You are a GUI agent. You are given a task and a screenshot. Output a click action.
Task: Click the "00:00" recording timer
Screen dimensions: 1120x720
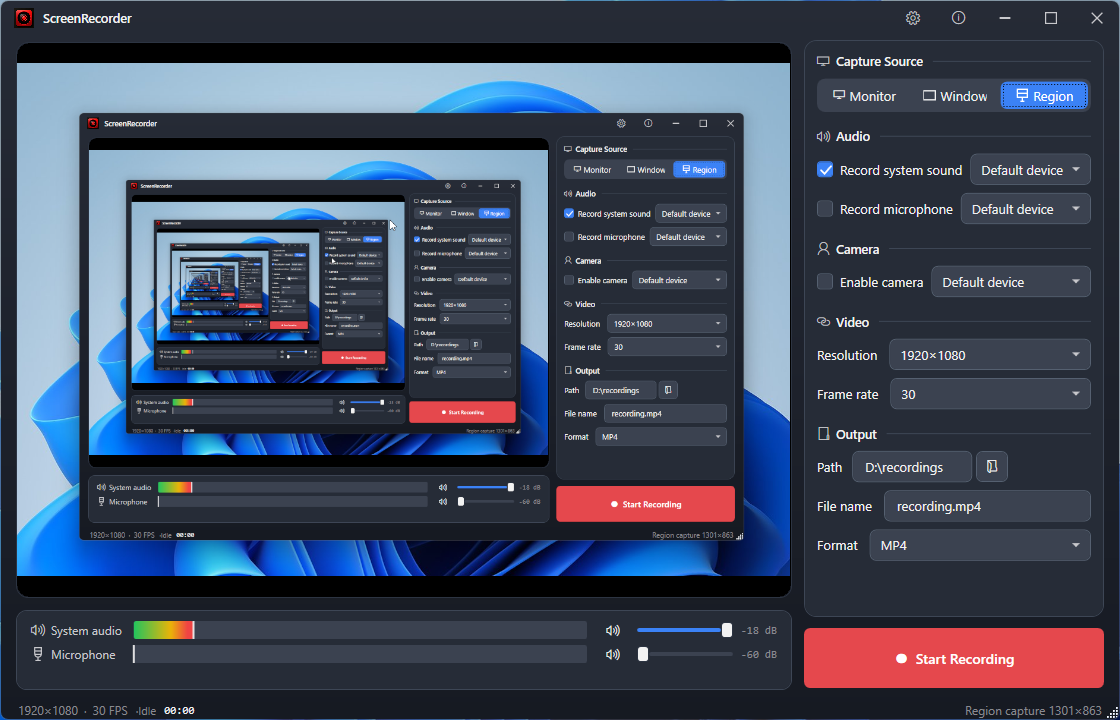[x=179, y=711]
